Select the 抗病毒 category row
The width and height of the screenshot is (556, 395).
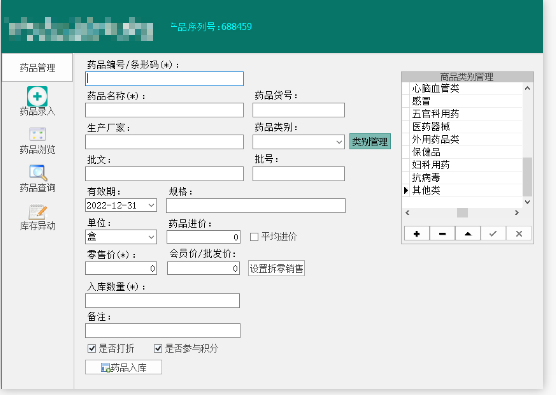(x=466, y=178)
